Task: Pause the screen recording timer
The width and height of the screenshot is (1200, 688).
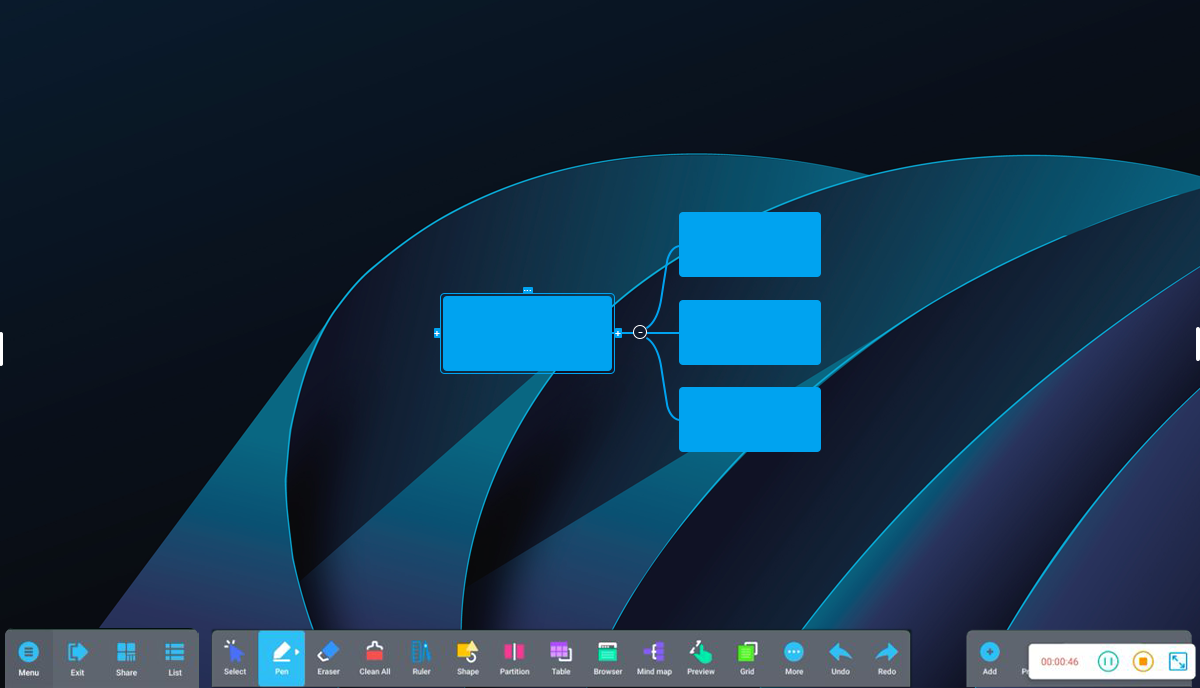Action: point(1108,661)
